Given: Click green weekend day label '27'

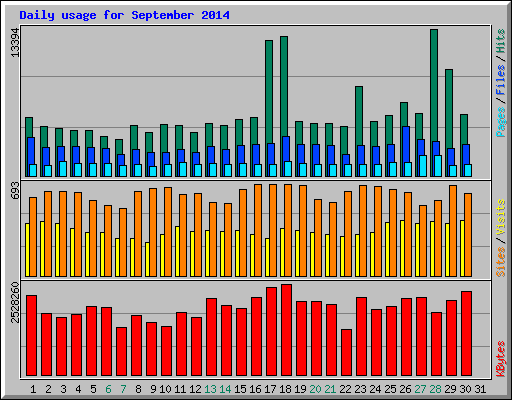Looking at the screenshot, I should [420, 389].
